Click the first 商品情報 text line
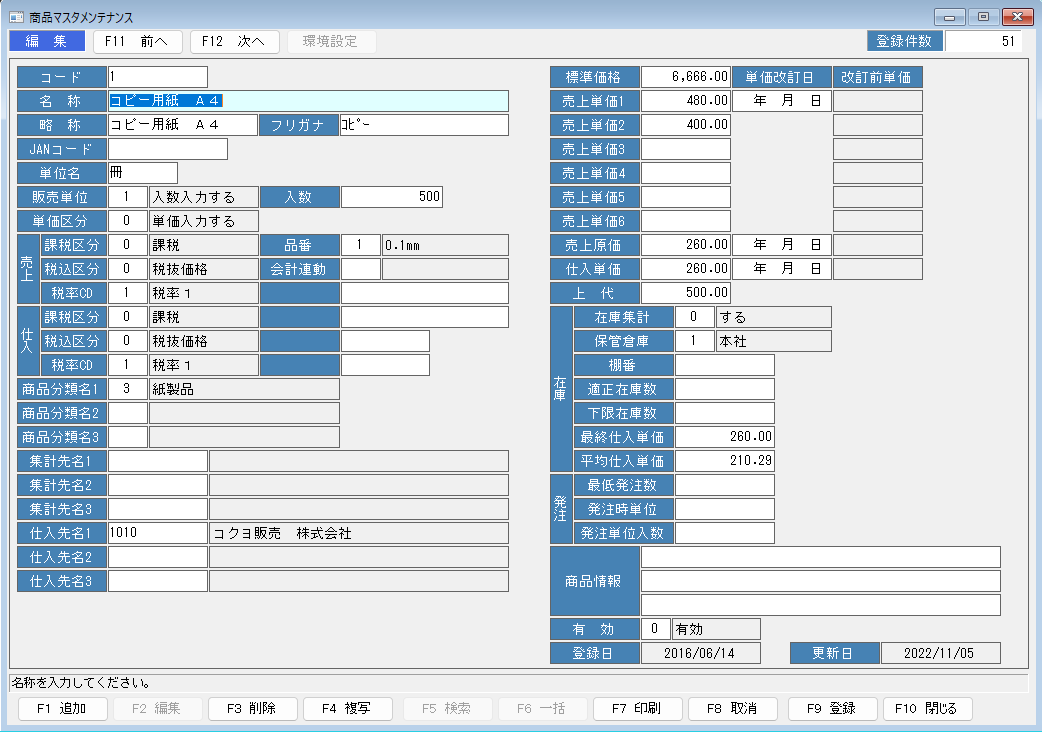The image size is (1042, 732). (x=820, y=557)
